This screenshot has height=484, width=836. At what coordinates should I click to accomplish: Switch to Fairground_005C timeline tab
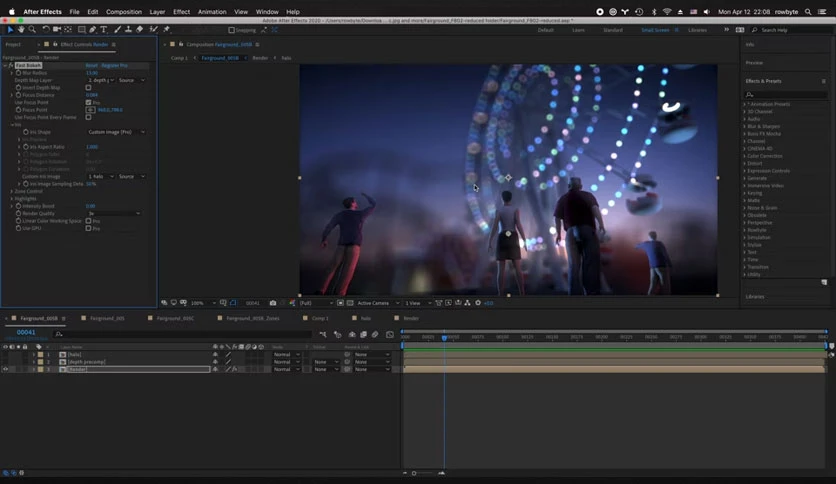click(175, 318)
